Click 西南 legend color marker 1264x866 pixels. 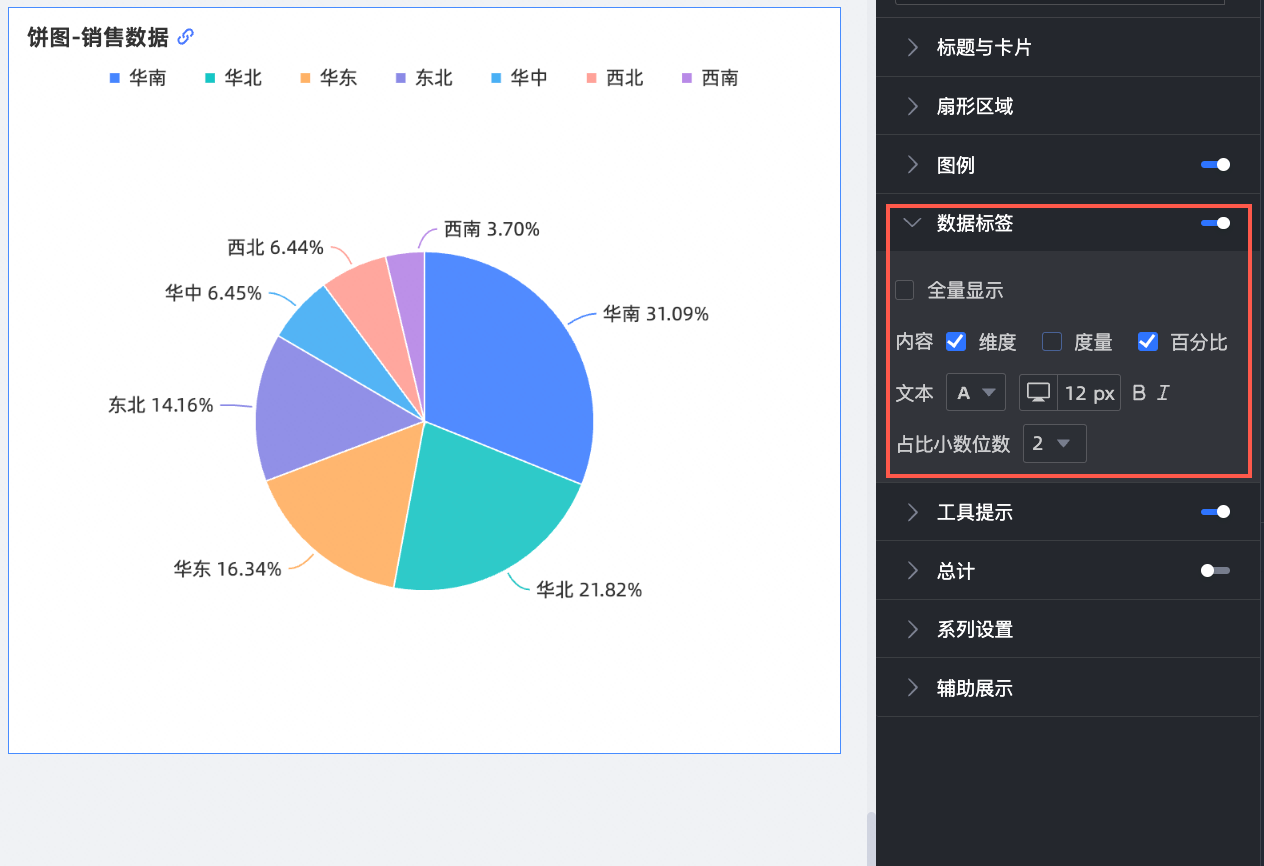pyautogui.click(x=686, y=78)
